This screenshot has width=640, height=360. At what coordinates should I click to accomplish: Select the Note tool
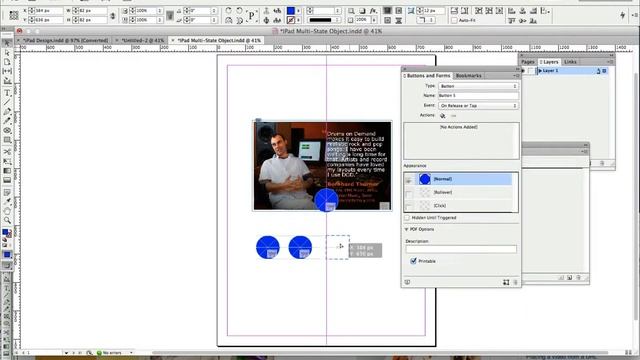tap(7, 192)
